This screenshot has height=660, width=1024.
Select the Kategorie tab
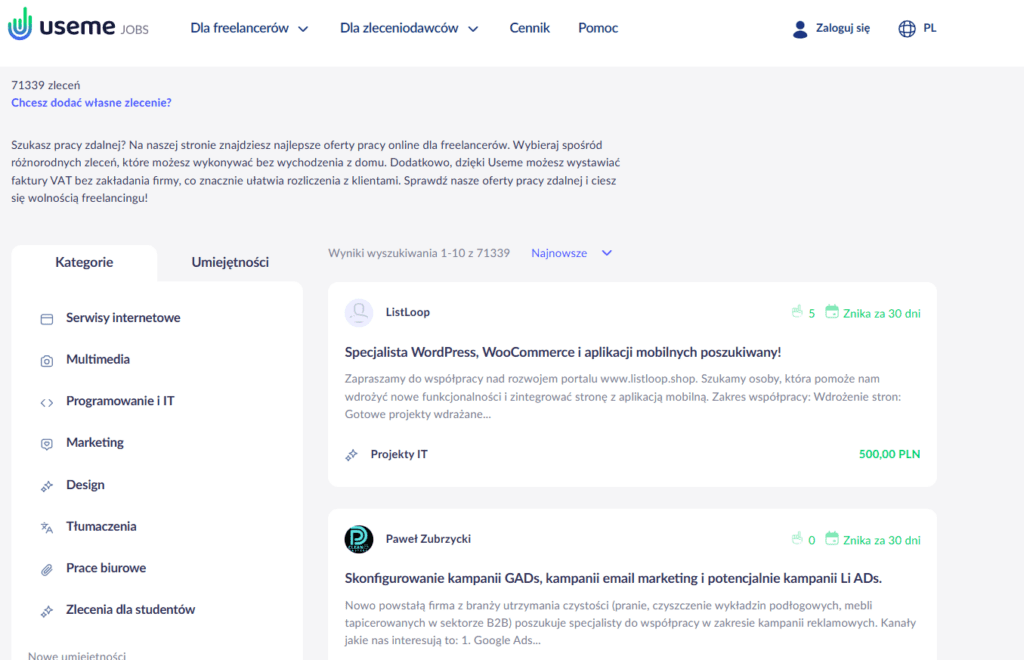point(84,263)
